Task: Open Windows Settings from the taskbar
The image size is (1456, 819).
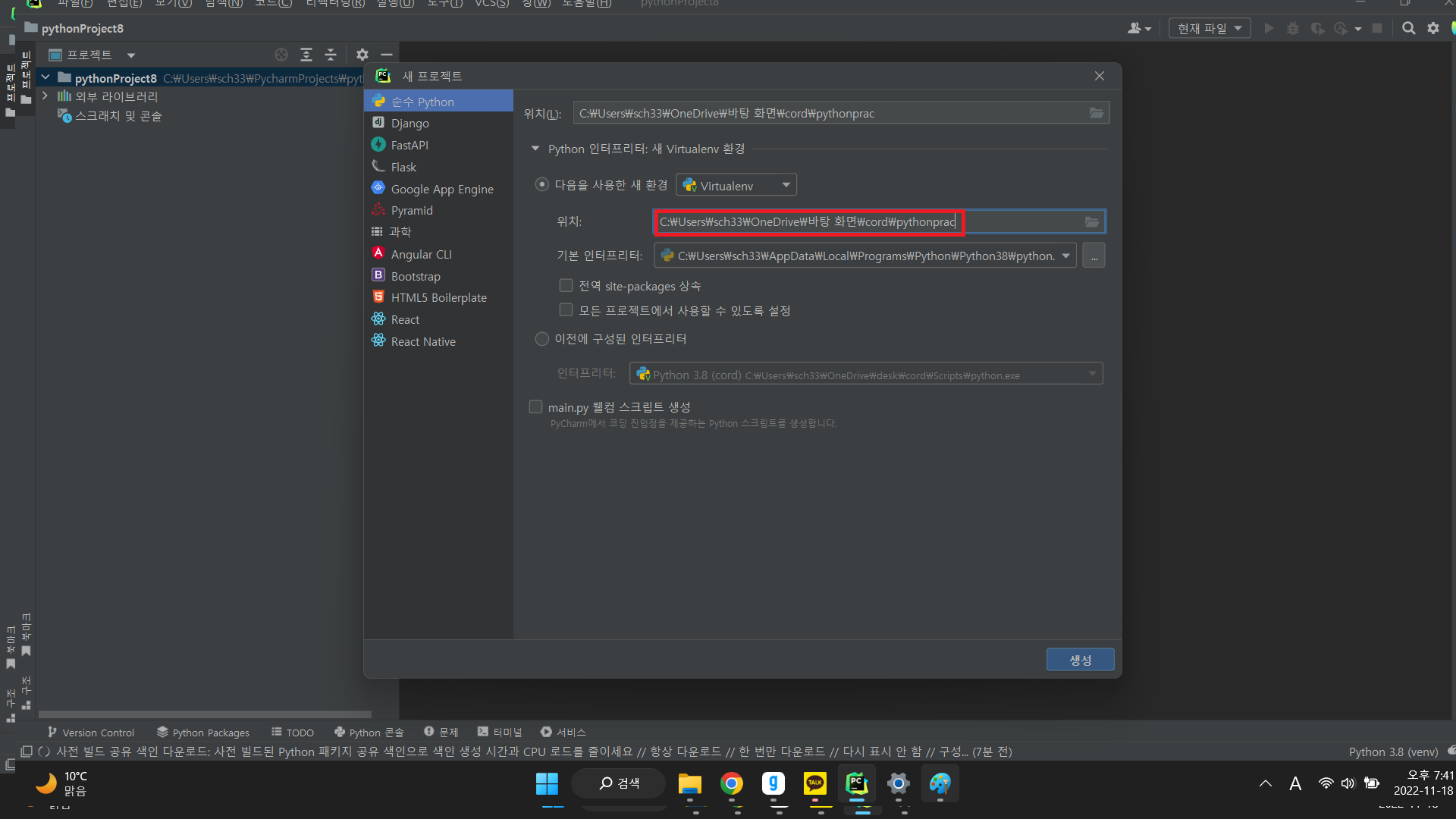Action: pyautogui.click(x=899, y=783)
